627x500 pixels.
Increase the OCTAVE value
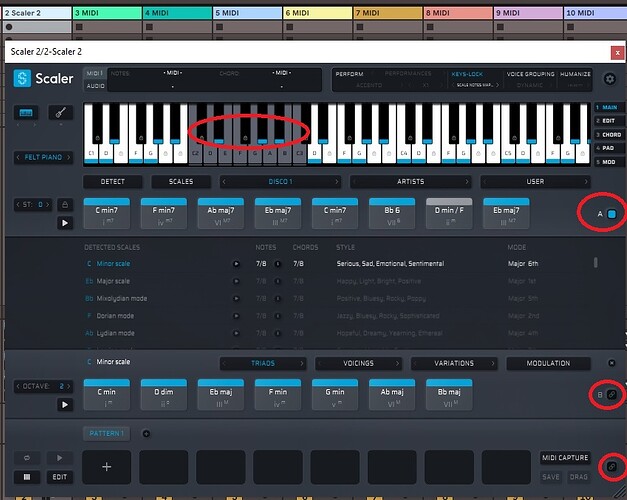click(69, 386)
